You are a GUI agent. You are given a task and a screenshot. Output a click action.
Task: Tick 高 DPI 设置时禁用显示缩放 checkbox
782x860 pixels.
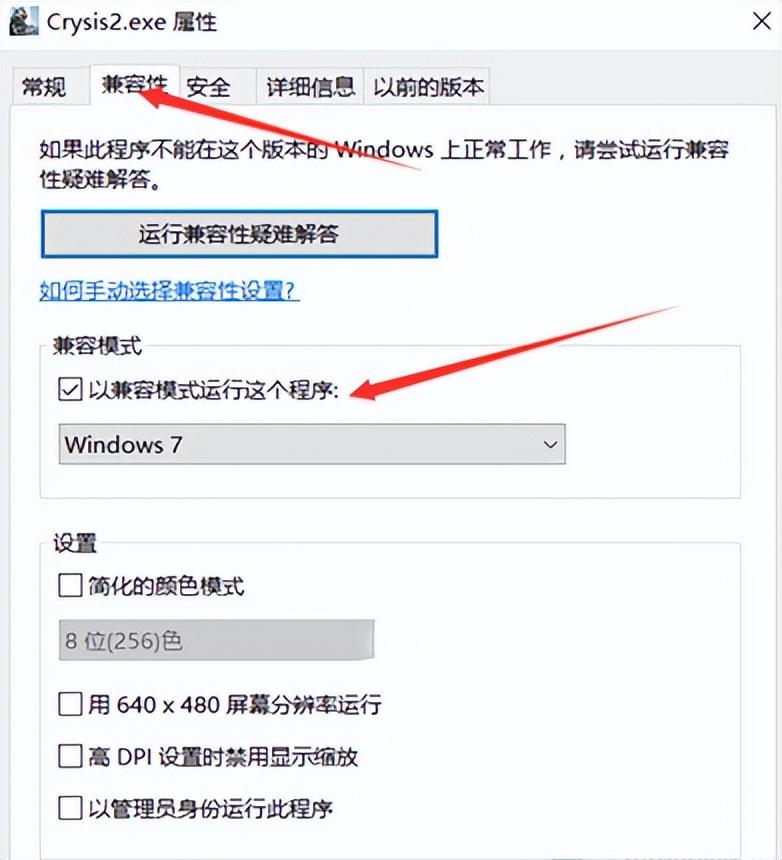tap(70, 756)
